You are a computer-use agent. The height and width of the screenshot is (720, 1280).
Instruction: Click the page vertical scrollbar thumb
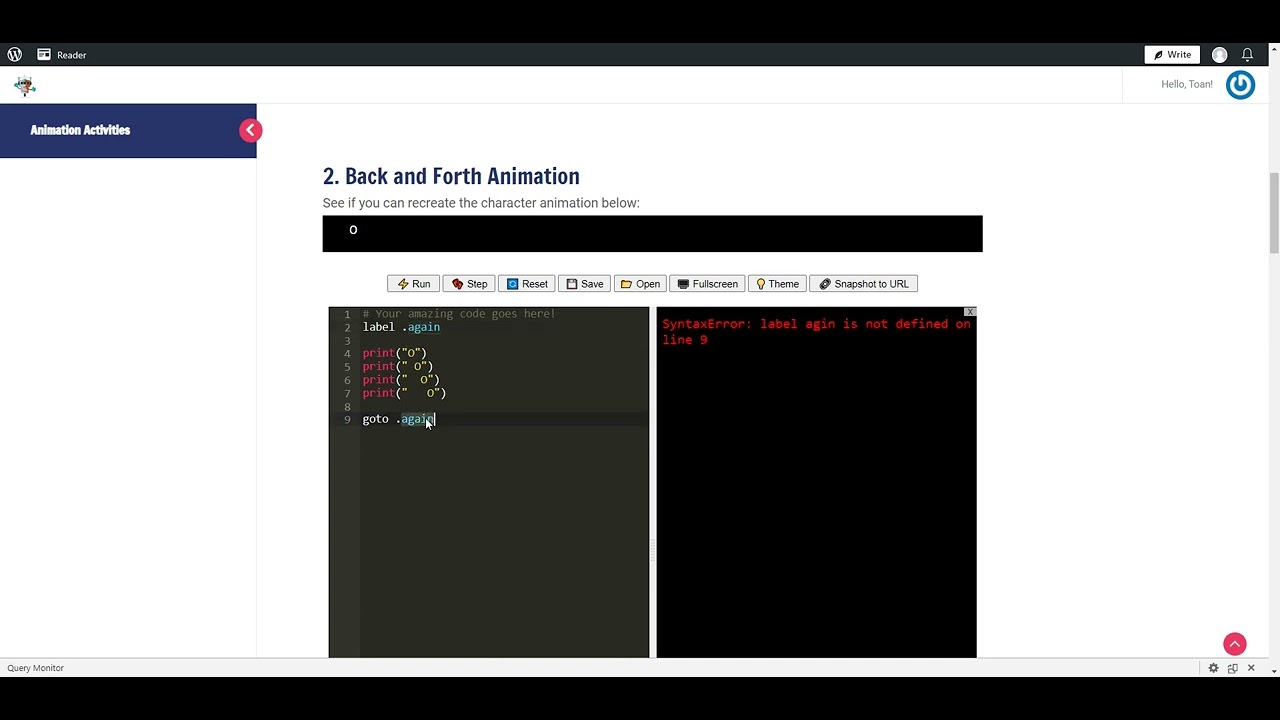coord(1274,213)
